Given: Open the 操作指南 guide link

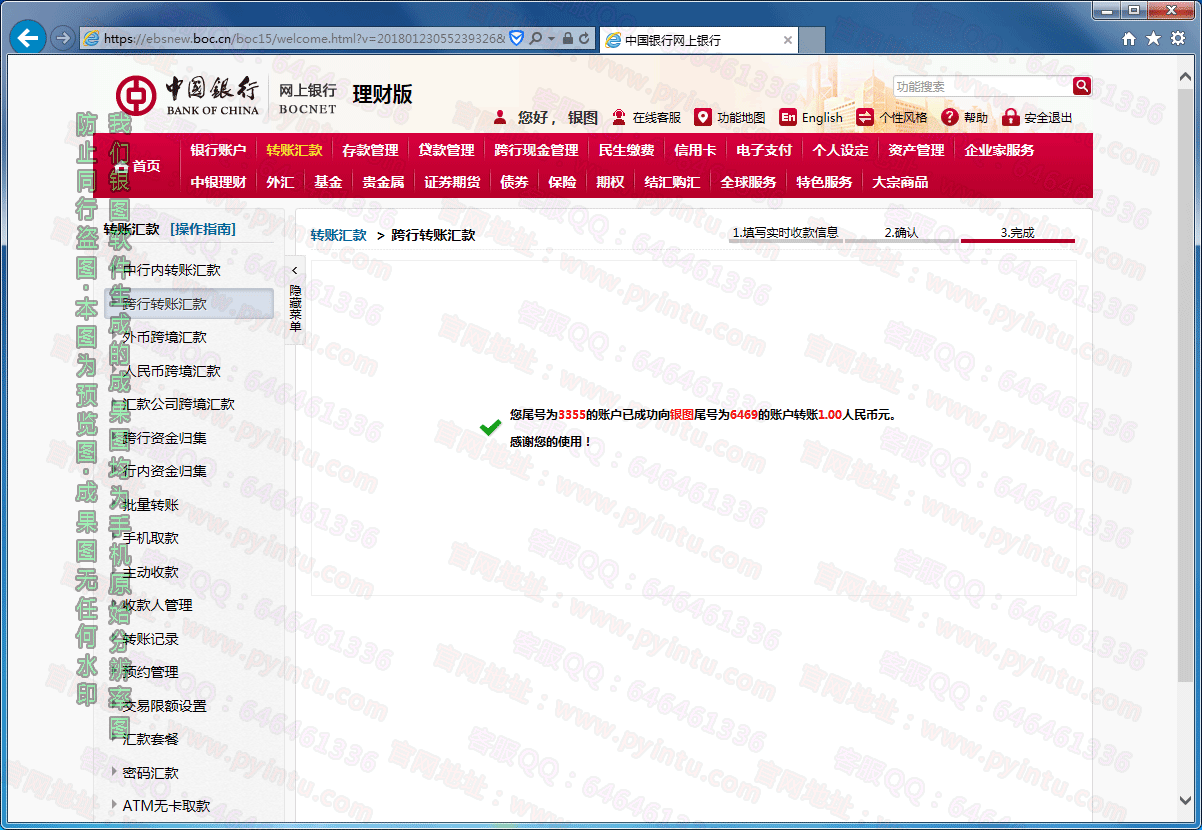Looking at the screenshot, I should [x=203, y=229].
